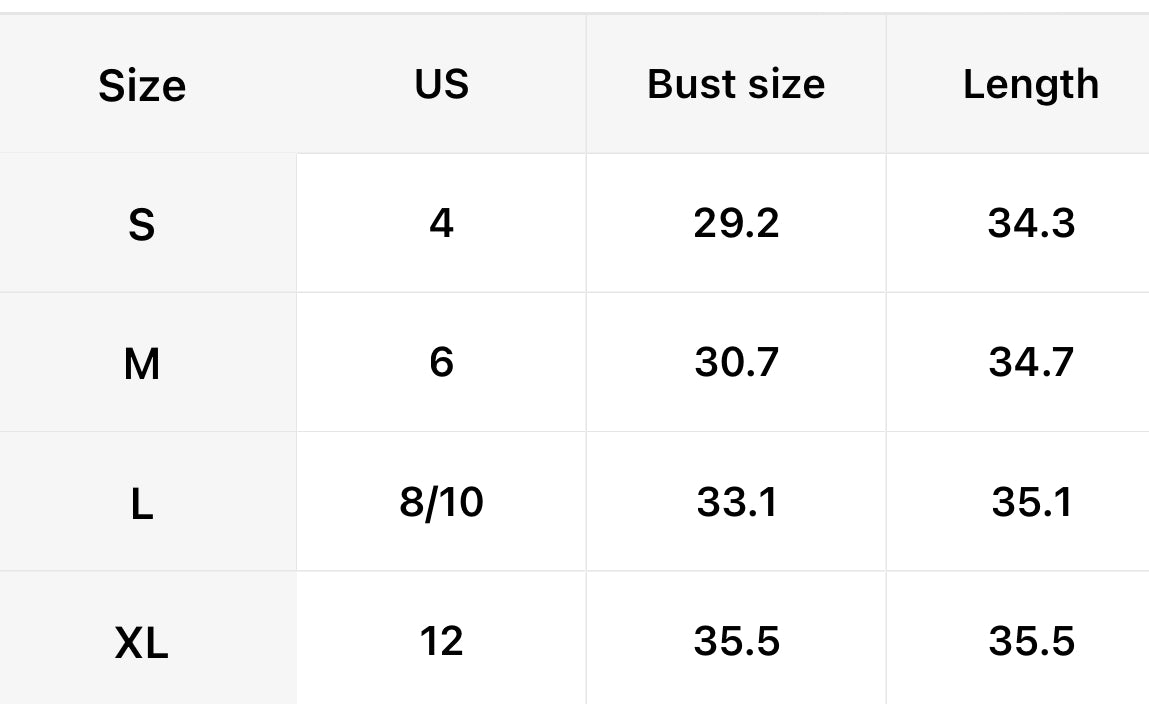This screenshot has width=1149, height=704.
Task: Click the L size row label
Action: pos(142,503)
